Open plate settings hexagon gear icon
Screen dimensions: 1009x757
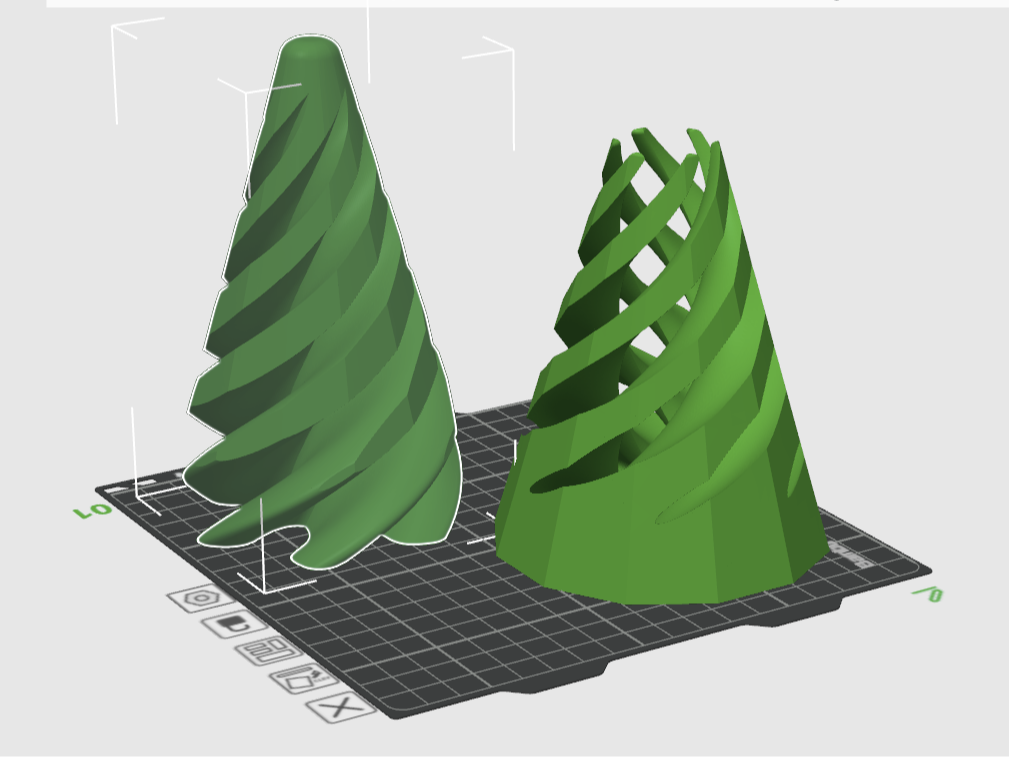(201, 599)
